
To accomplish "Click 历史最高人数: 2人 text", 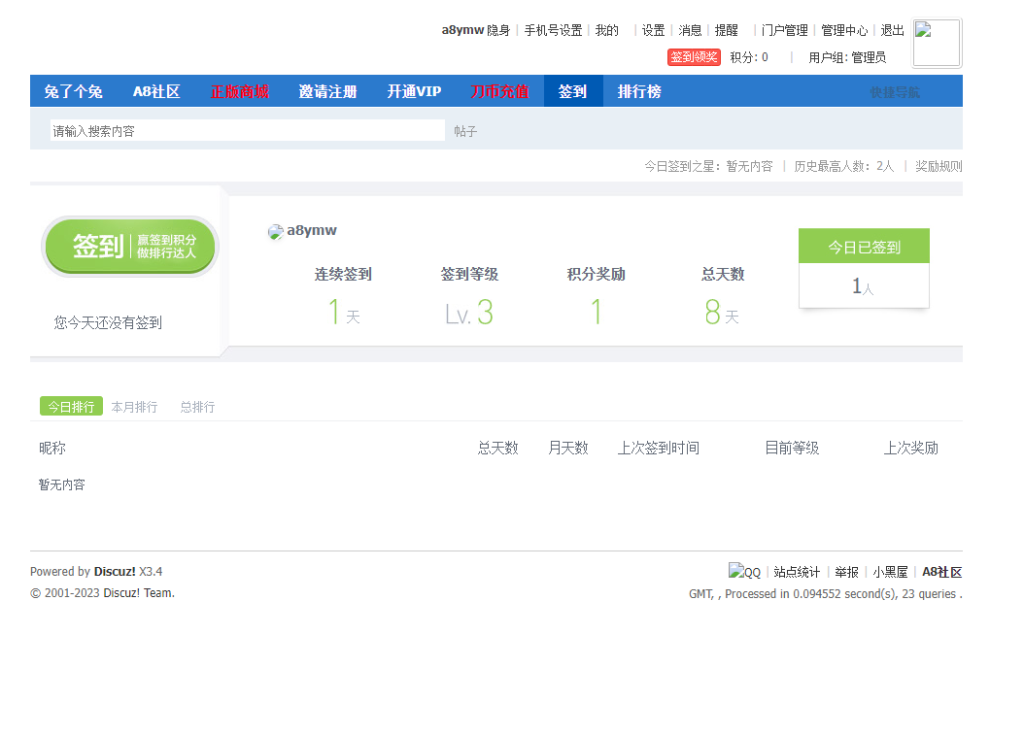I will [x=844, y=167].
